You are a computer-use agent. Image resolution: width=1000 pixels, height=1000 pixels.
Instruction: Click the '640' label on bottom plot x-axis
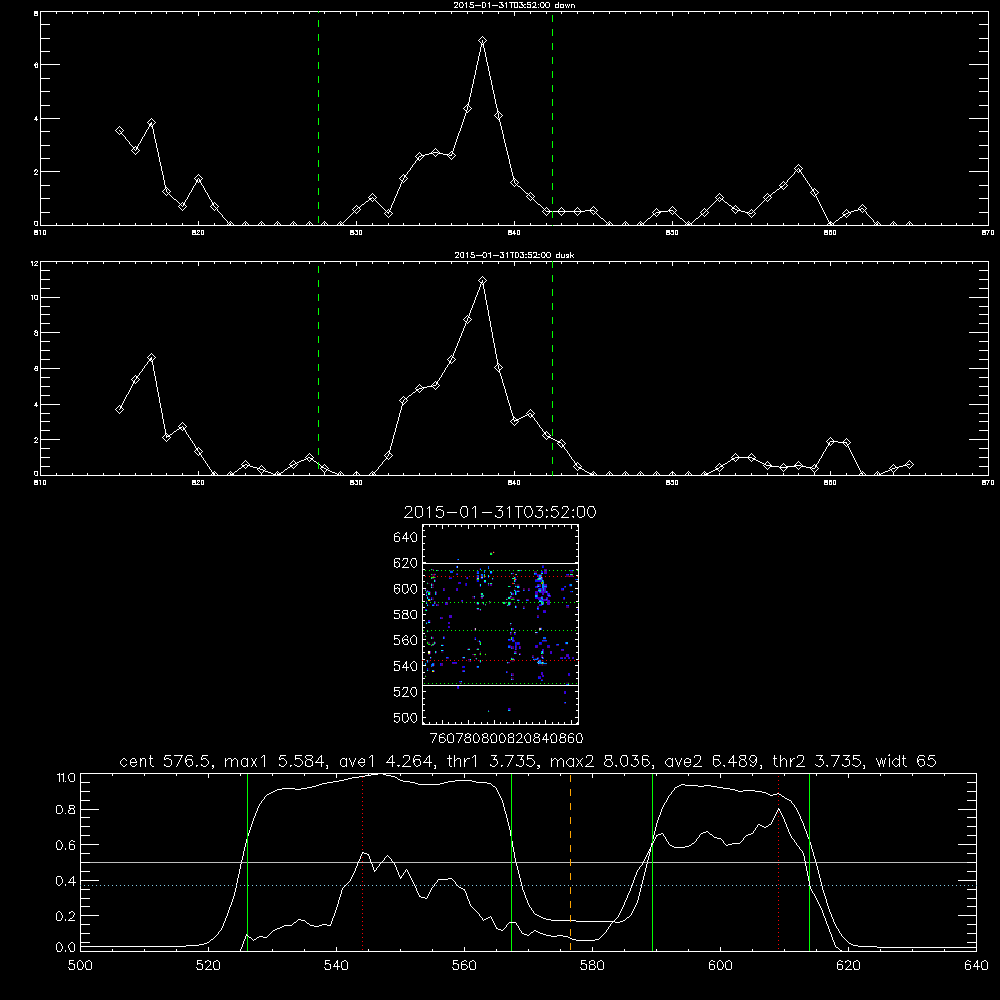(x=976, y=966)
